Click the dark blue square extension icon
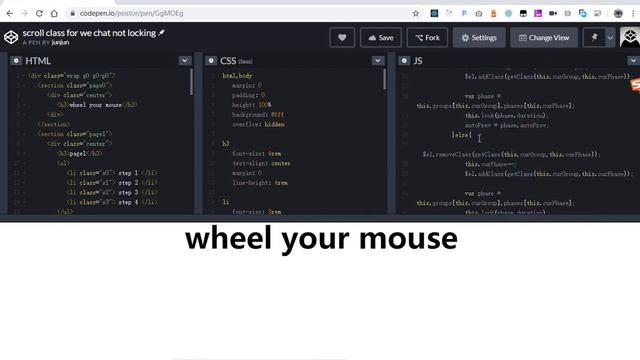This screenshot has width=640, height=360. [x=434, y=13]
